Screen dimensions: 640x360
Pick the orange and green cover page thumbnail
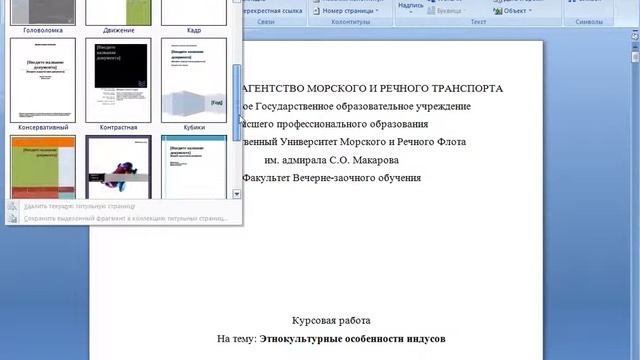tap(43, 167)
